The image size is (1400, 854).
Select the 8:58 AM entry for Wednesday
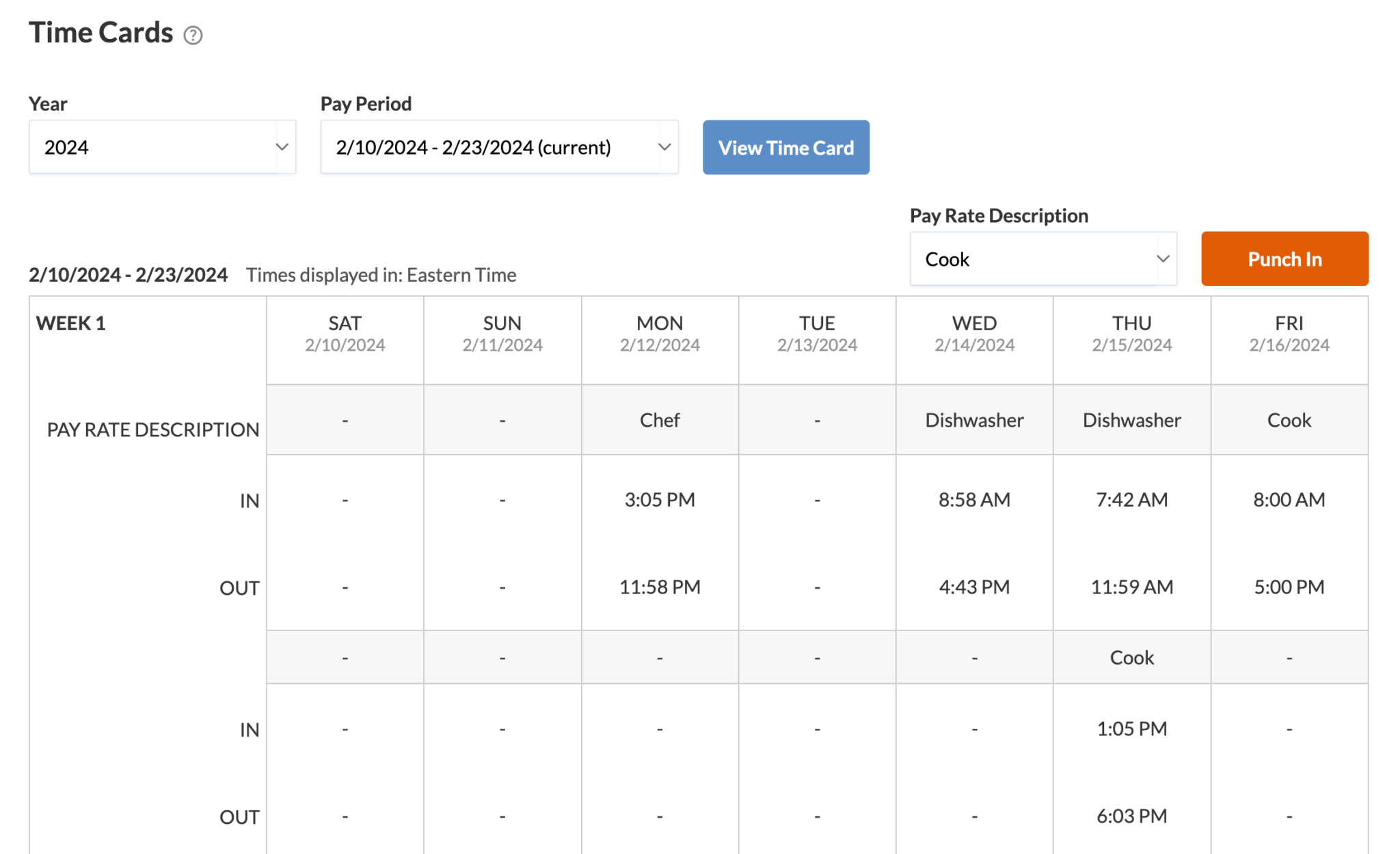(x=974, y=499)
